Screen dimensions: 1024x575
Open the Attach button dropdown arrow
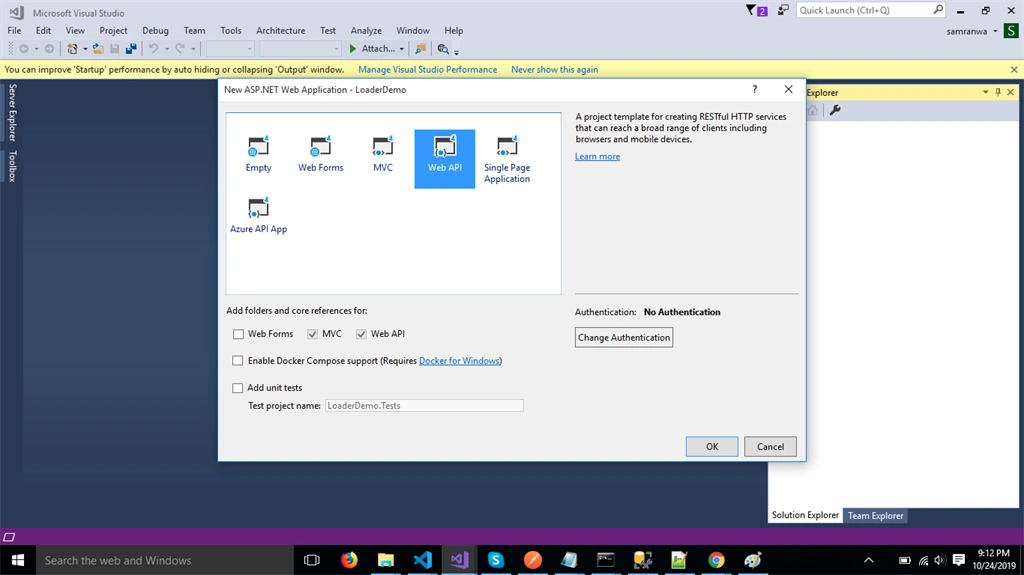click(402, 49)
